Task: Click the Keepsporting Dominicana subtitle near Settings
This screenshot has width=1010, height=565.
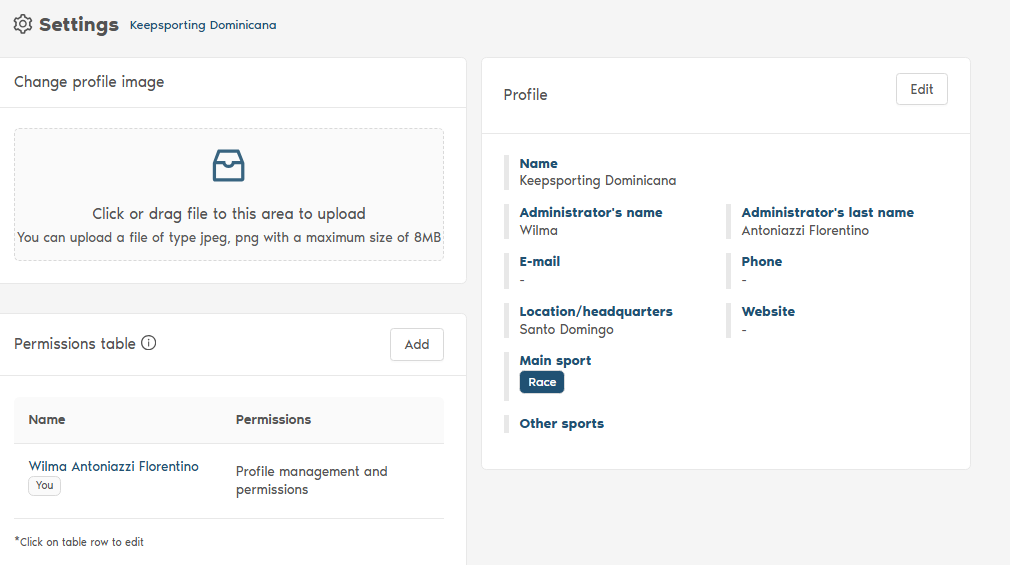Action: pyautogui.click(x=203, y=25)
